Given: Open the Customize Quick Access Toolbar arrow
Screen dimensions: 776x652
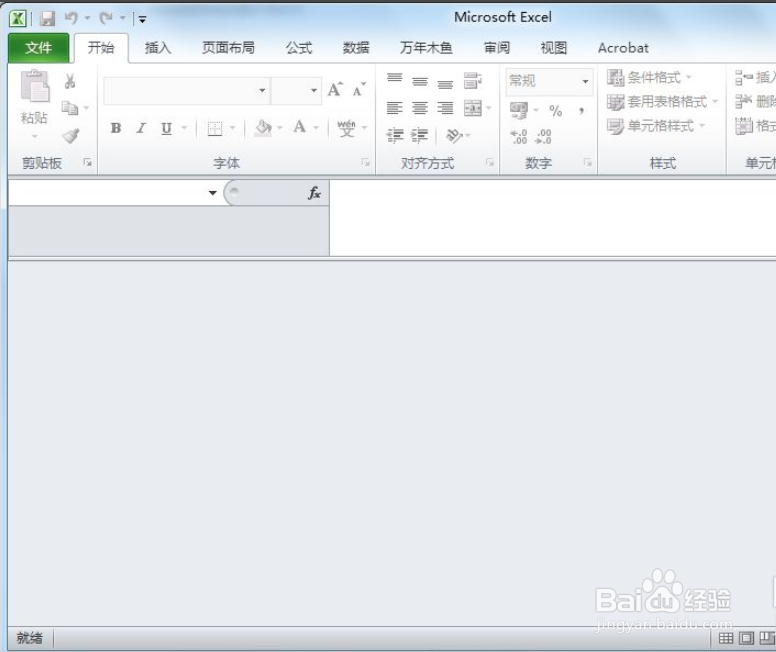Looking at the screenshot, I should [x=142, y=19].
